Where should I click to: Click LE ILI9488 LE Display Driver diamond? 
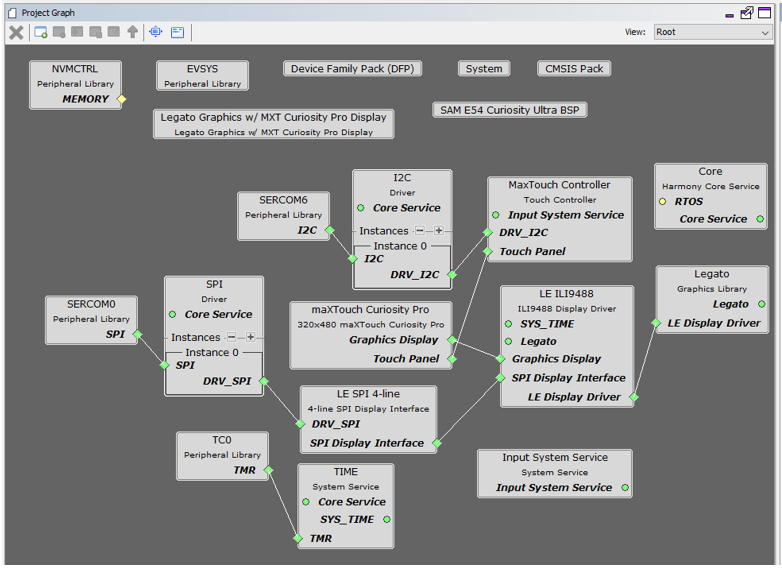click(x=634, y=397)
